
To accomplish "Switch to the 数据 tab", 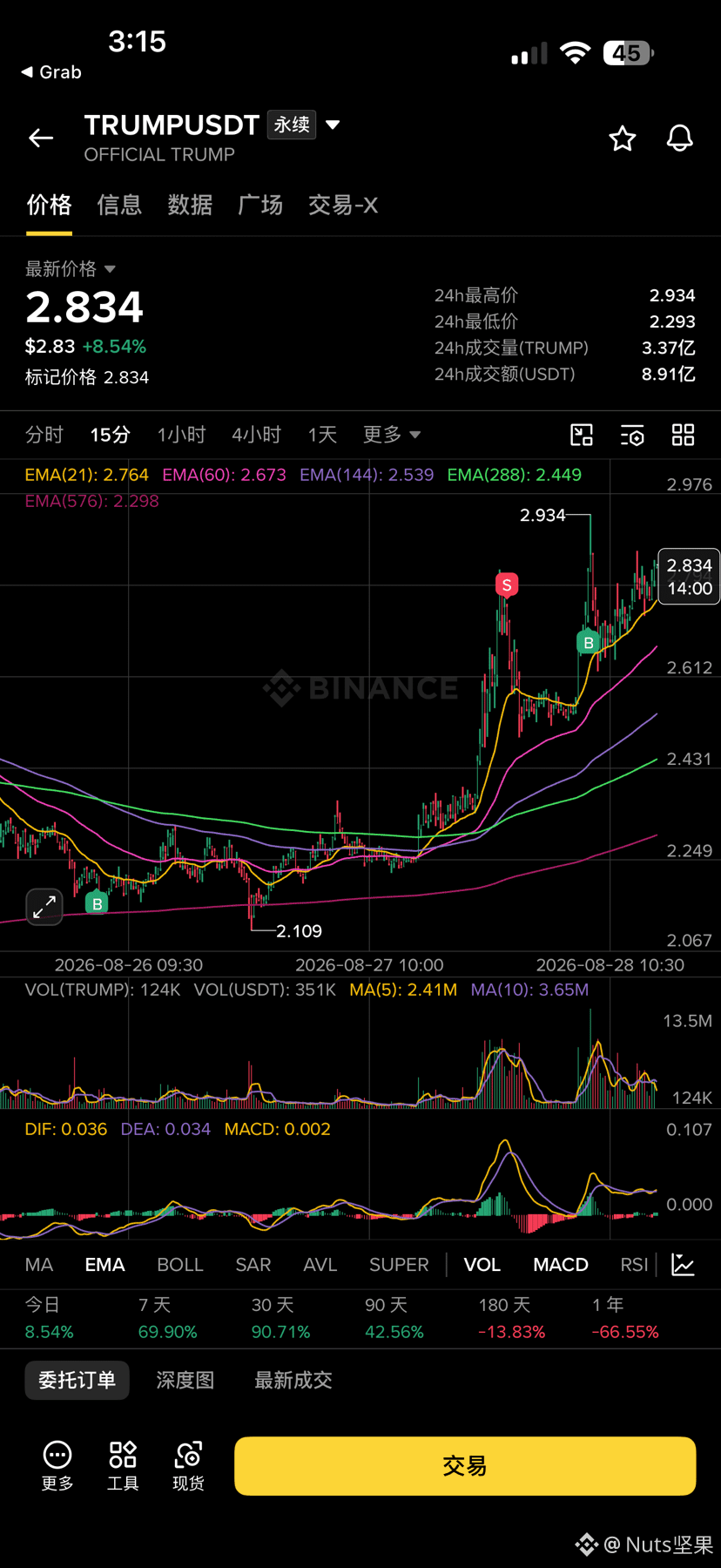I will [190, 206].
